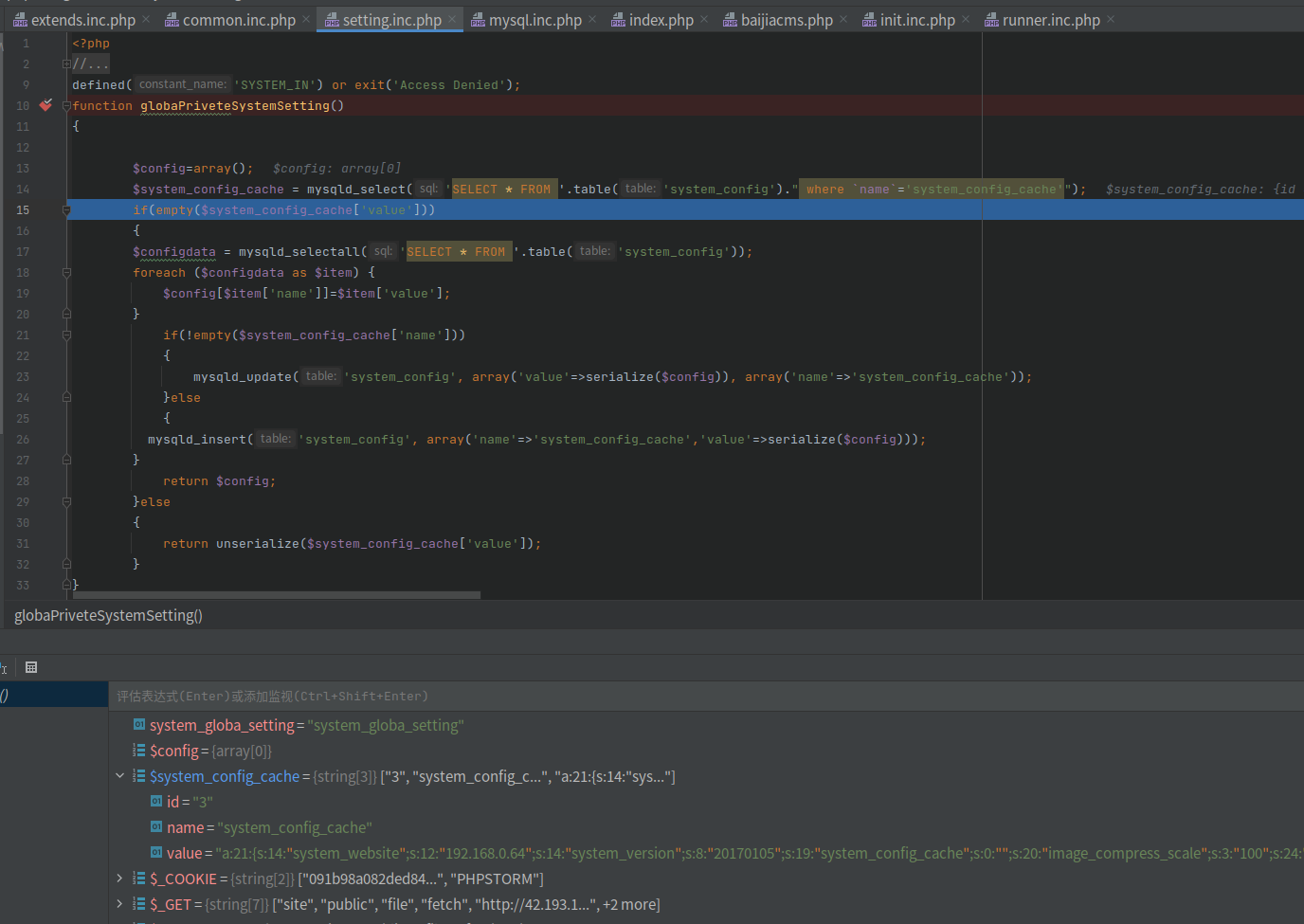Open the mysql.inc.php tab
Screen dimensions: 1304x924
535,20
